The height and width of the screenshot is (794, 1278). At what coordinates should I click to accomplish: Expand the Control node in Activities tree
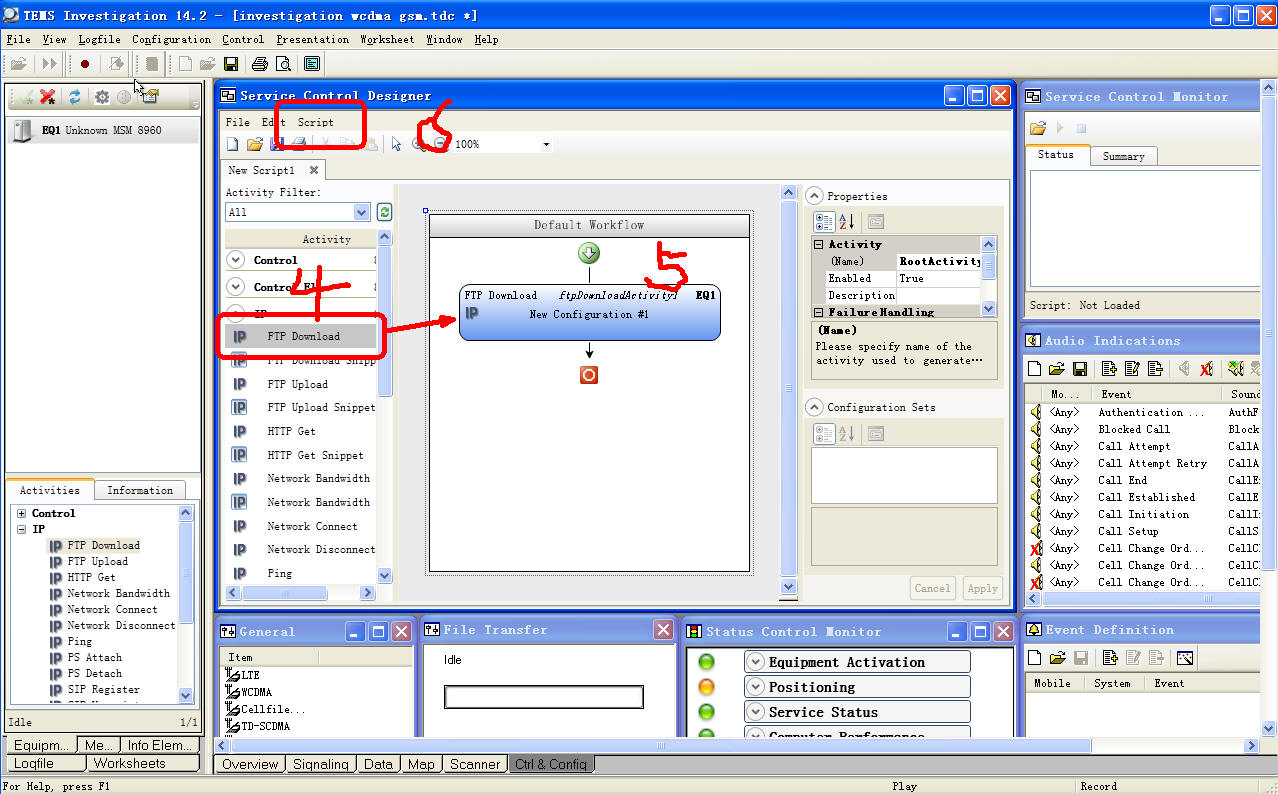tap(21, 513)
